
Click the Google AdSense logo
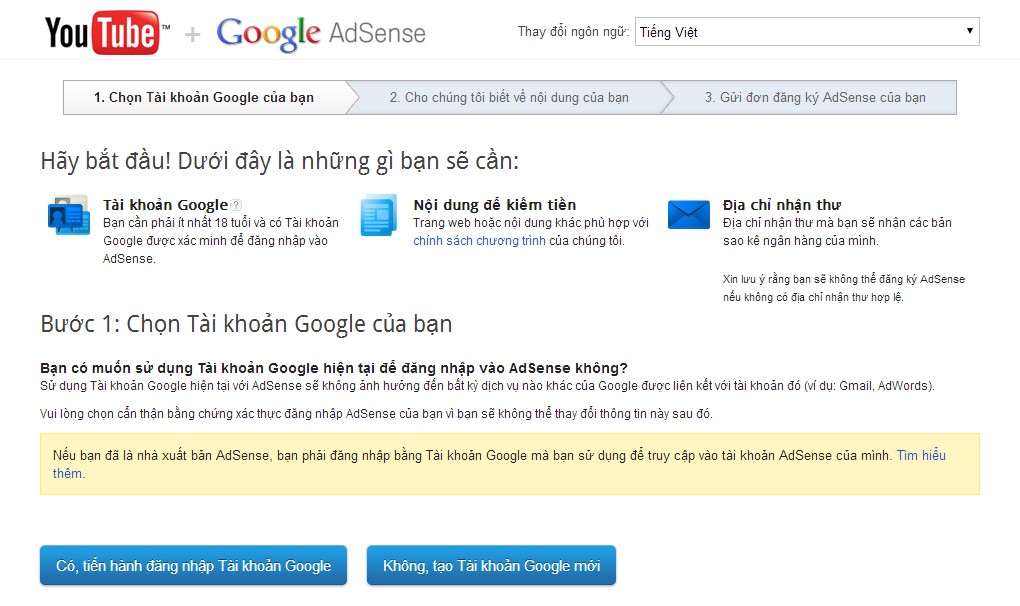point(321,33)
